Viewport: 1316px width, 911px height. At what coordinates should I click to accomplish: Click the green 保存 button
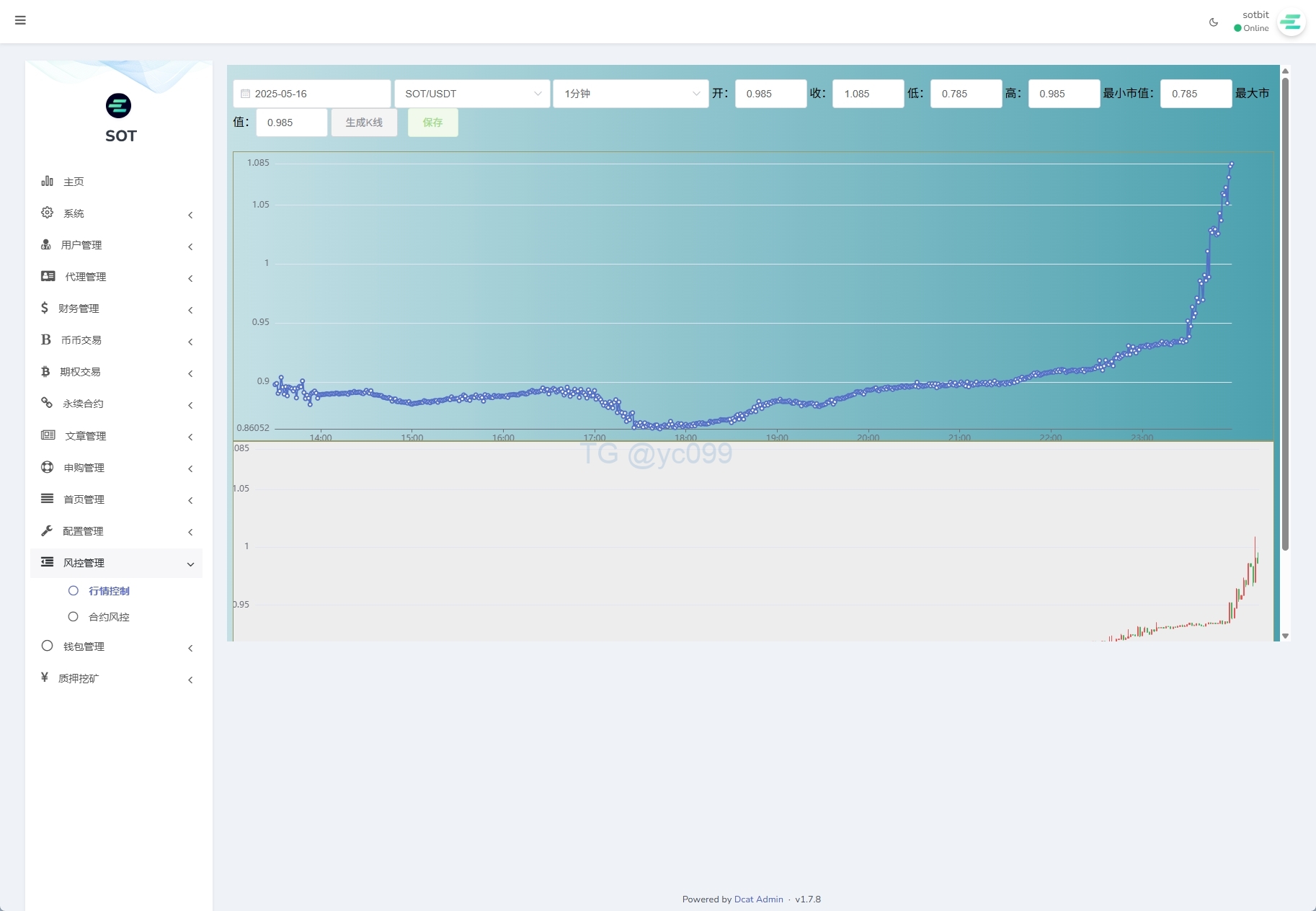pyautogui.click(x=432, y=123)
